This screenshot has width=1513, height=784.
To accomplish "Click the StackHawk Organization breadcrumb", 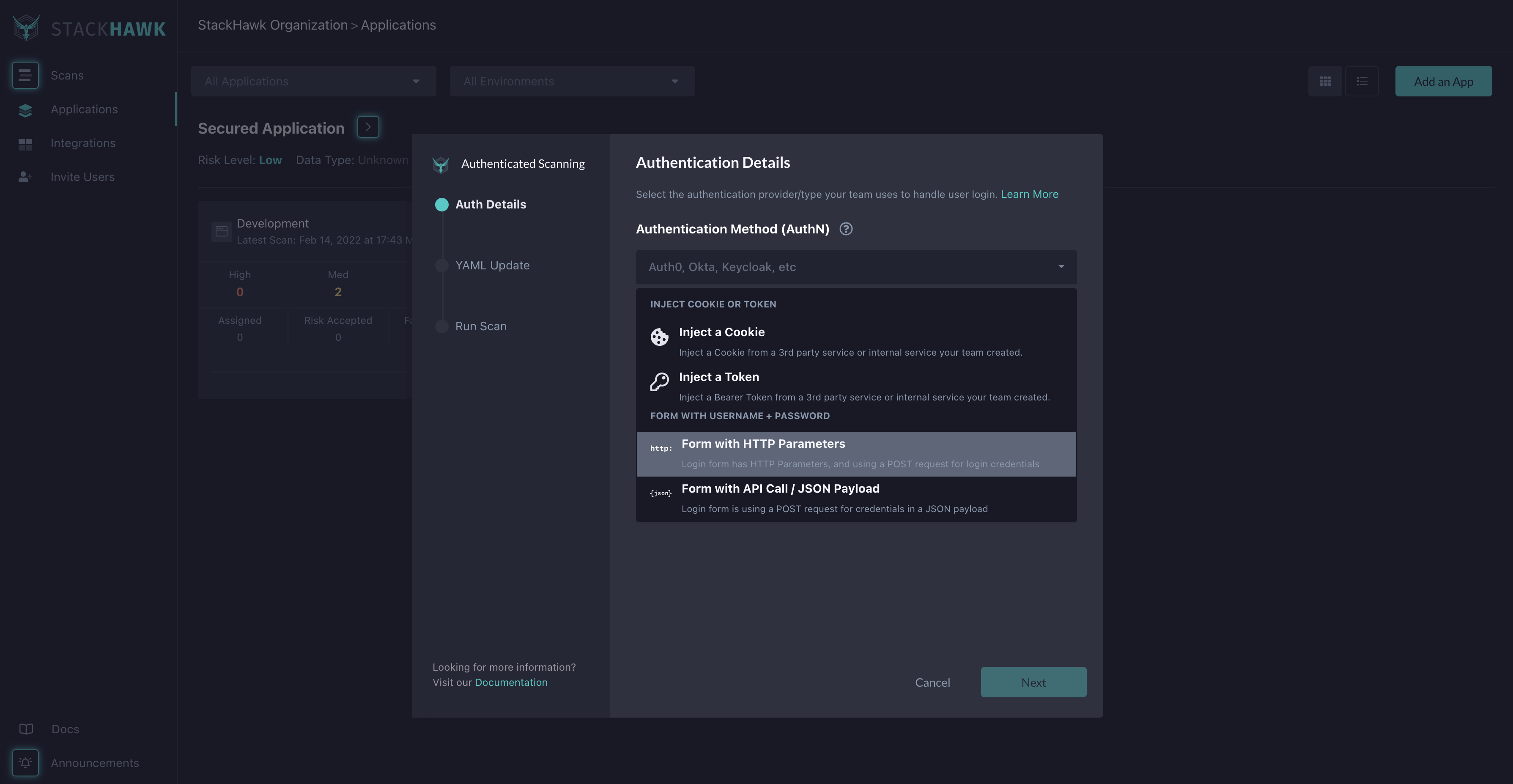I will [x=272, y=25].
